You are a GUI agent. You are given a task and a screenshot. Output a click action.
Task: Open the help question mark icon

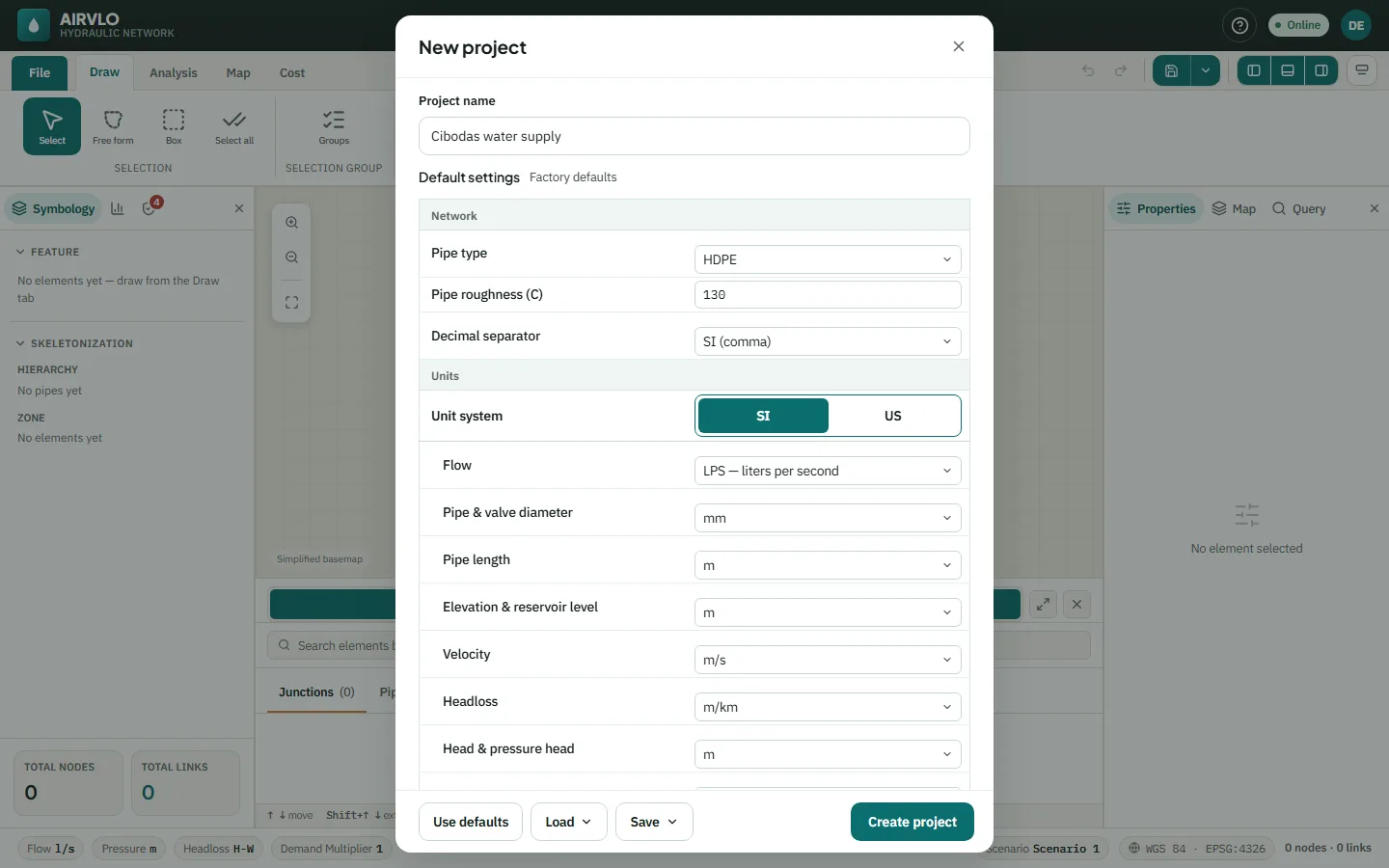click(x=1240, y=25)
